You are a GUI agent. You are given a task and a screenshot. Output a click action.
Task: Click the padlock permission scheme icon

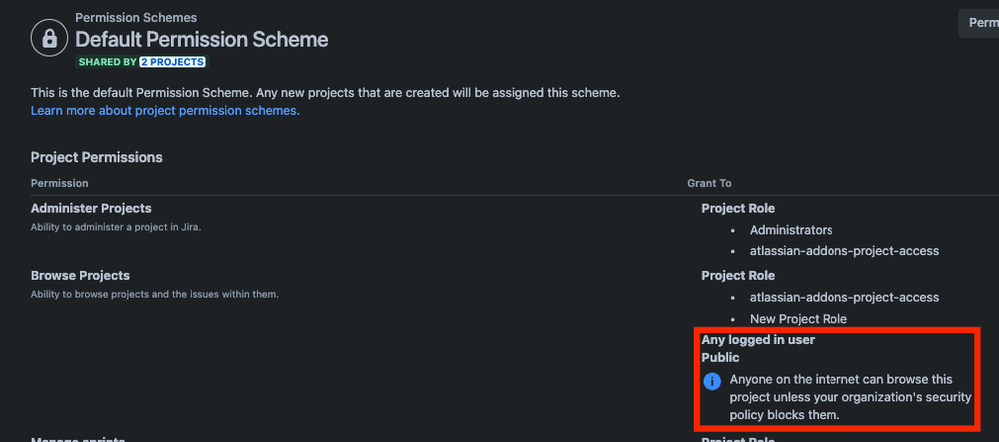[49, 38]
